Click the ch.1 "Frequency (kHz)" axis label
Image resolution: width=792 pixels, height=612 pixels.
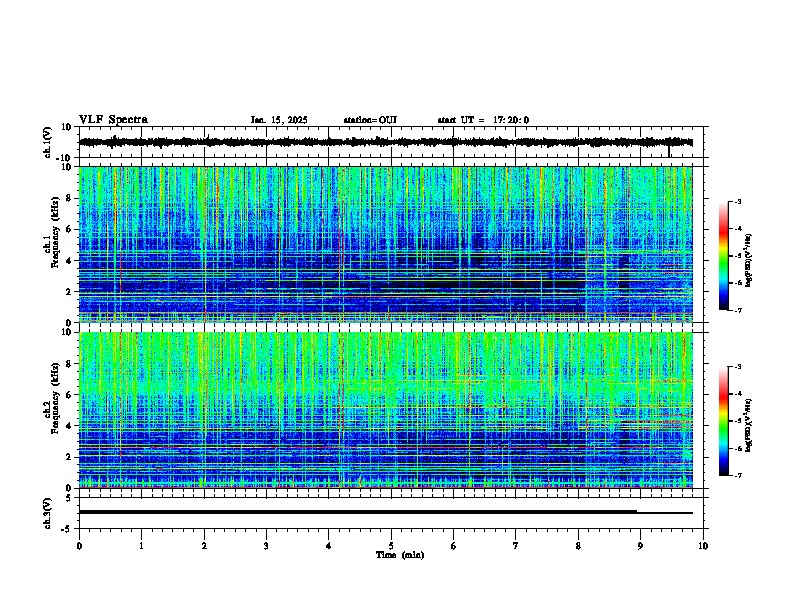click(x=55, y=233)
